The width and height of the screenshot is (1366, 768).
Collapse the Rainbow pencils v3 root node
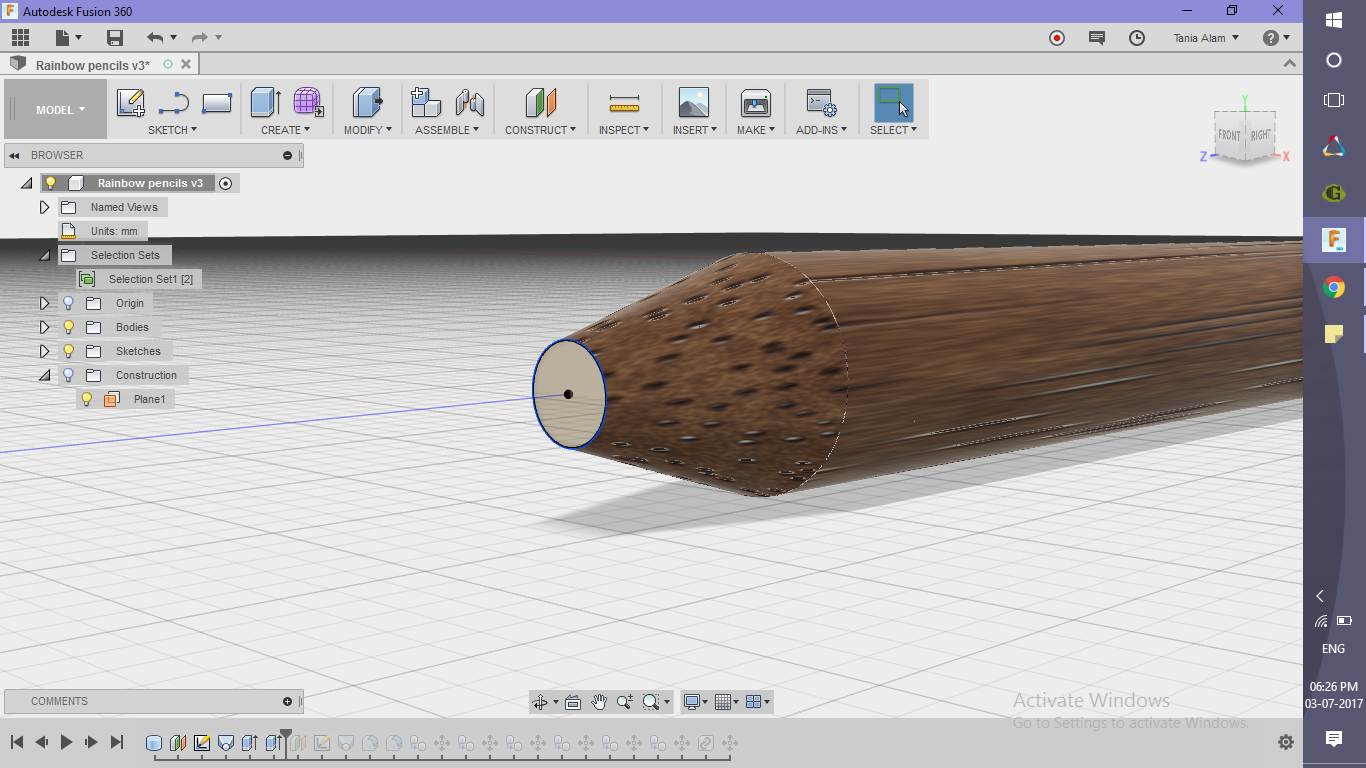(x=26, y=183)
